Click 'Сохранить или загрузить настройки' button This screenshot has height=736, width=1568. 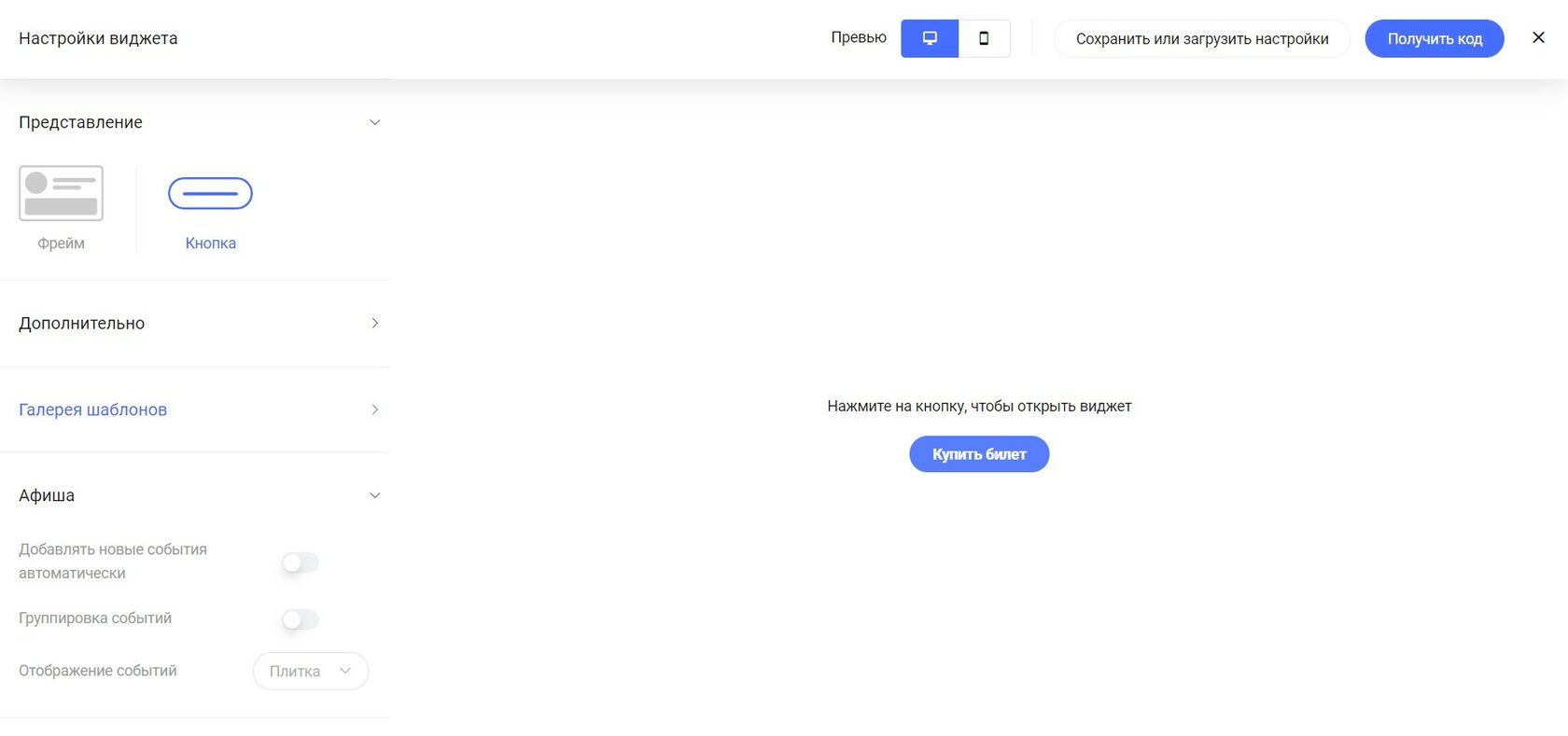[x=1202, y=38]
